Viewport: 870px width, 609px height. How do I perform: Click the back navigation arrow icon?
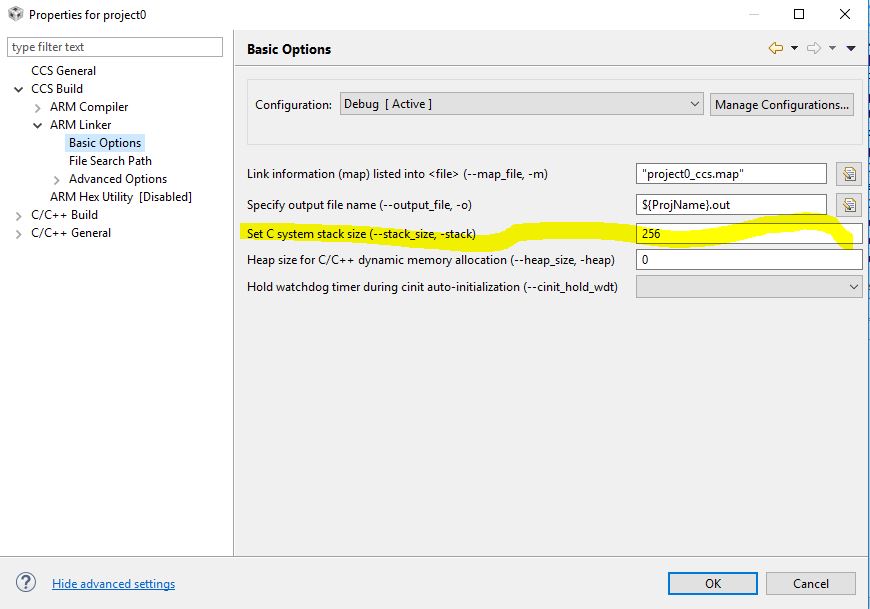(x=775, y=48)
